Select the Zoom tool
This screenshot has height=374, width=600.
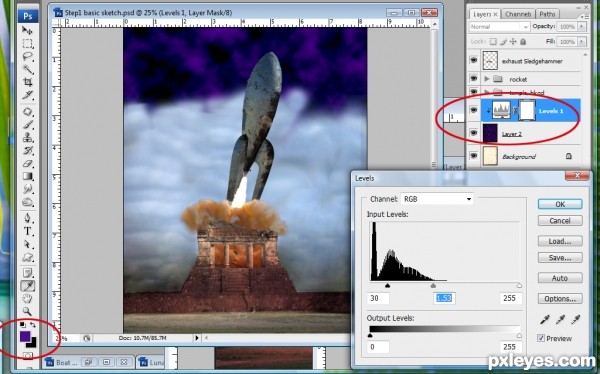[x=27, y=311]
